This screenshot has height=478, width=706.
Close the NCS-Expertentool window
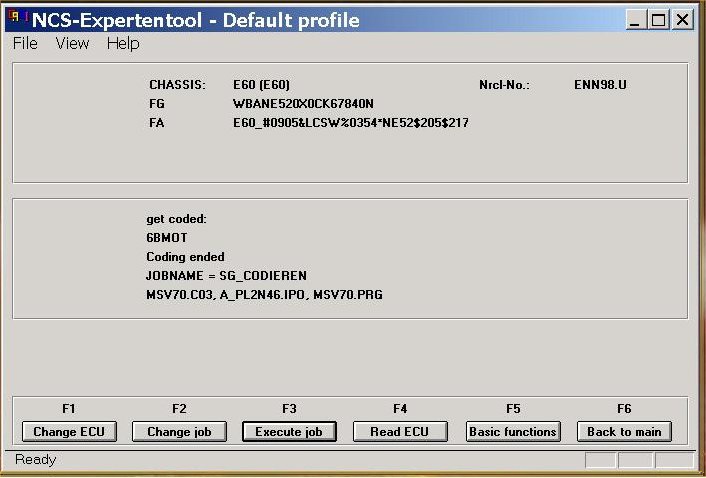coord(683,20)
